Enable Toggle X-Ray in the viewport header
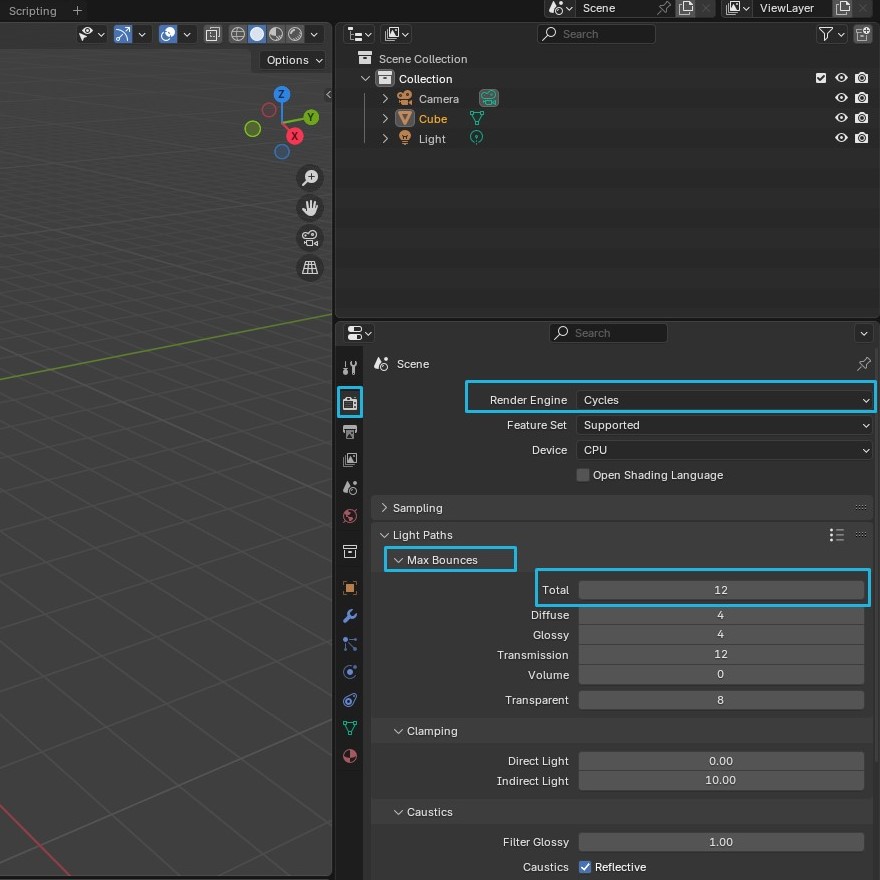880x880 pixels. point(213,33)
